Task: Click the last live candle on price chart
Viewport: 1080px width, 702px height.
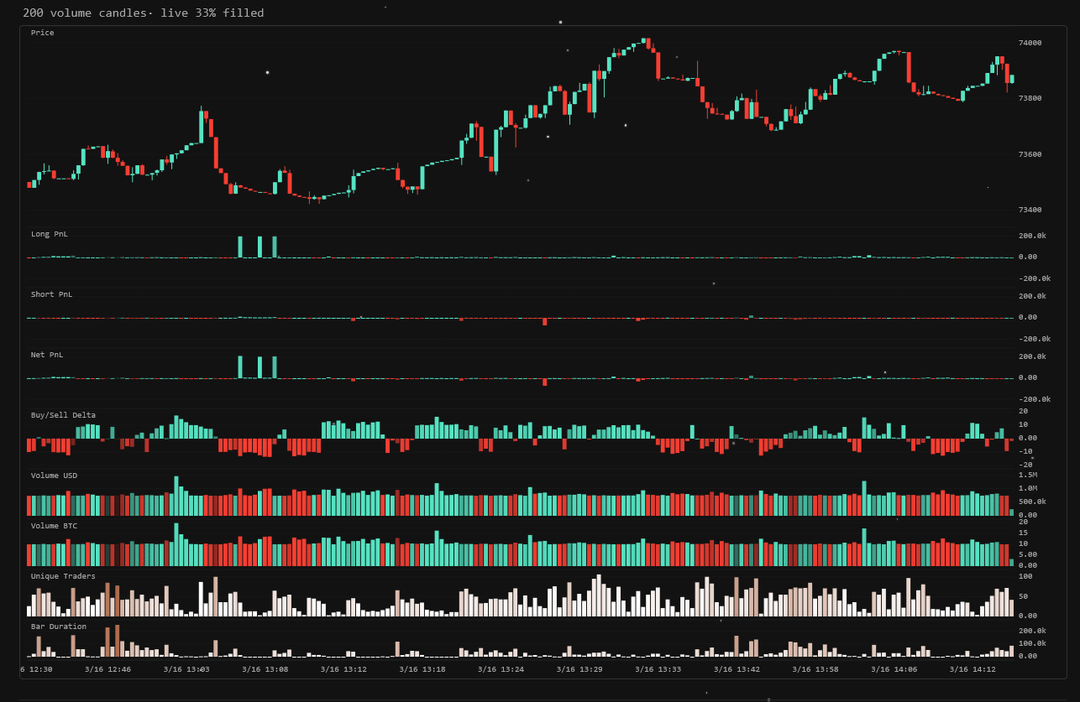Action: [x=1012, y=78]
